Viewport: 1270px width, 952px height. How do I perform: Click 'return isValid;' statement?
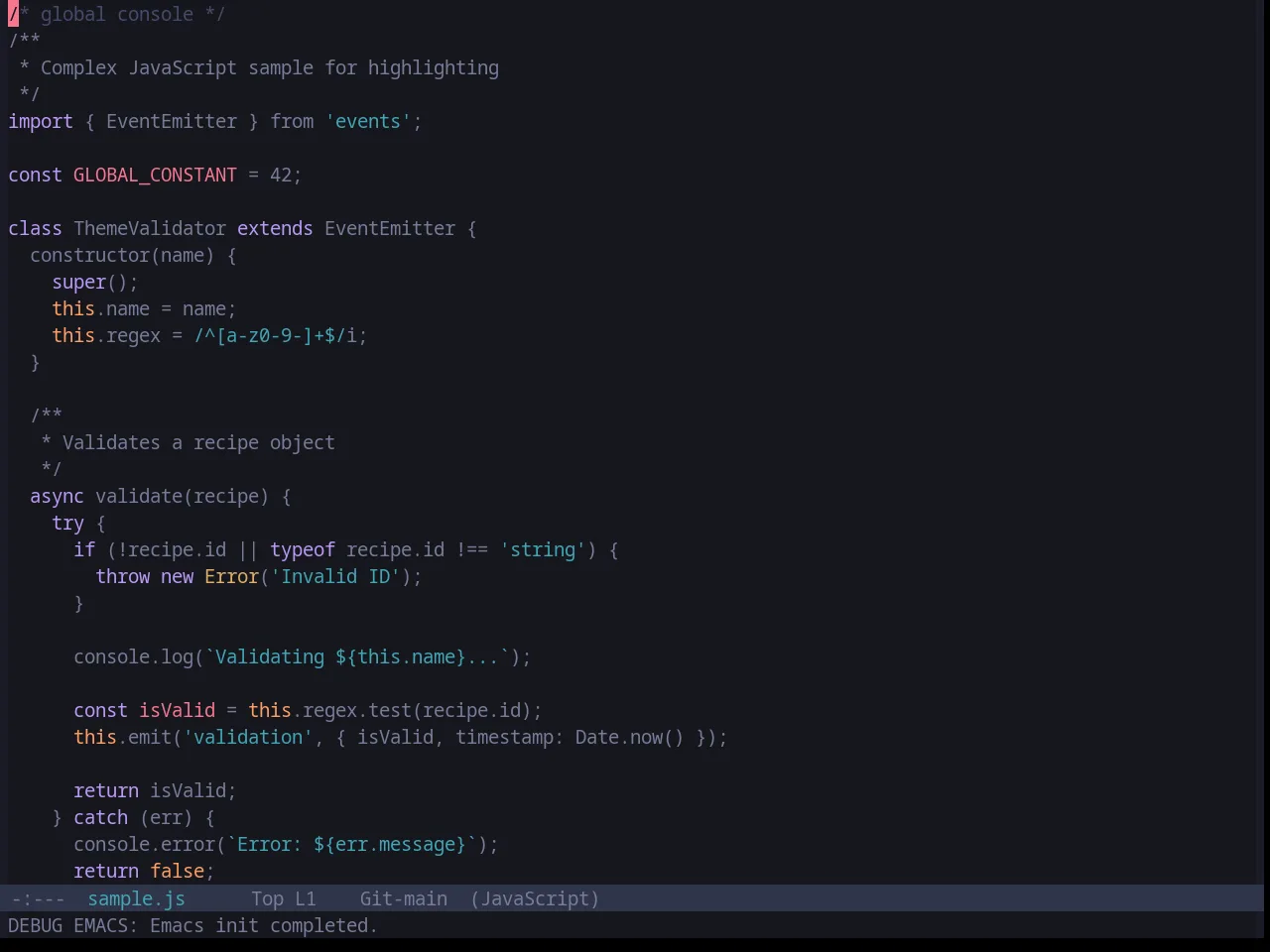(x=155, y=790)
